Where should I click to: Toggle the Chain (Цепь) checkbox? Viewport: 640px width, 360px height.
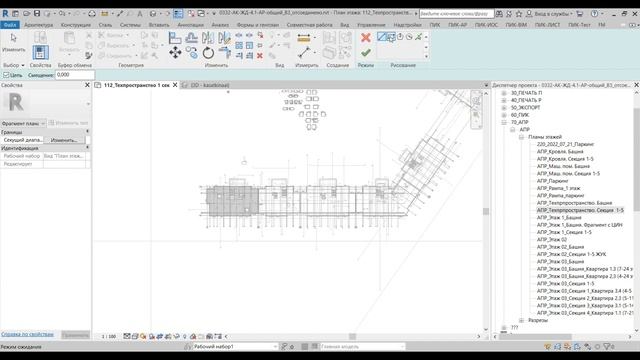point(6,75)
